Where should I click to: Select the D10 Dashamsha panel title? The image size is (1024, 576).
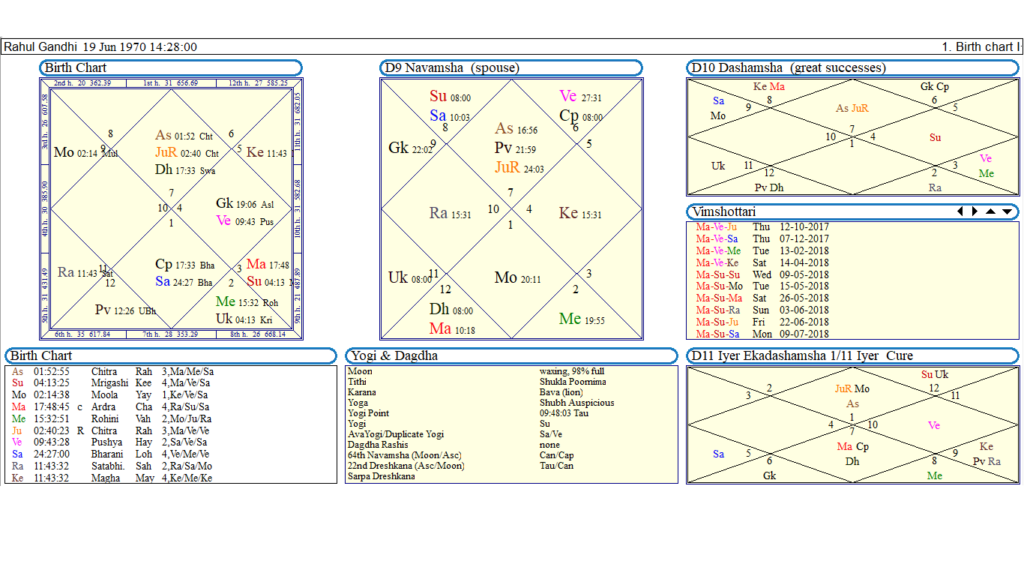point(852,68)
